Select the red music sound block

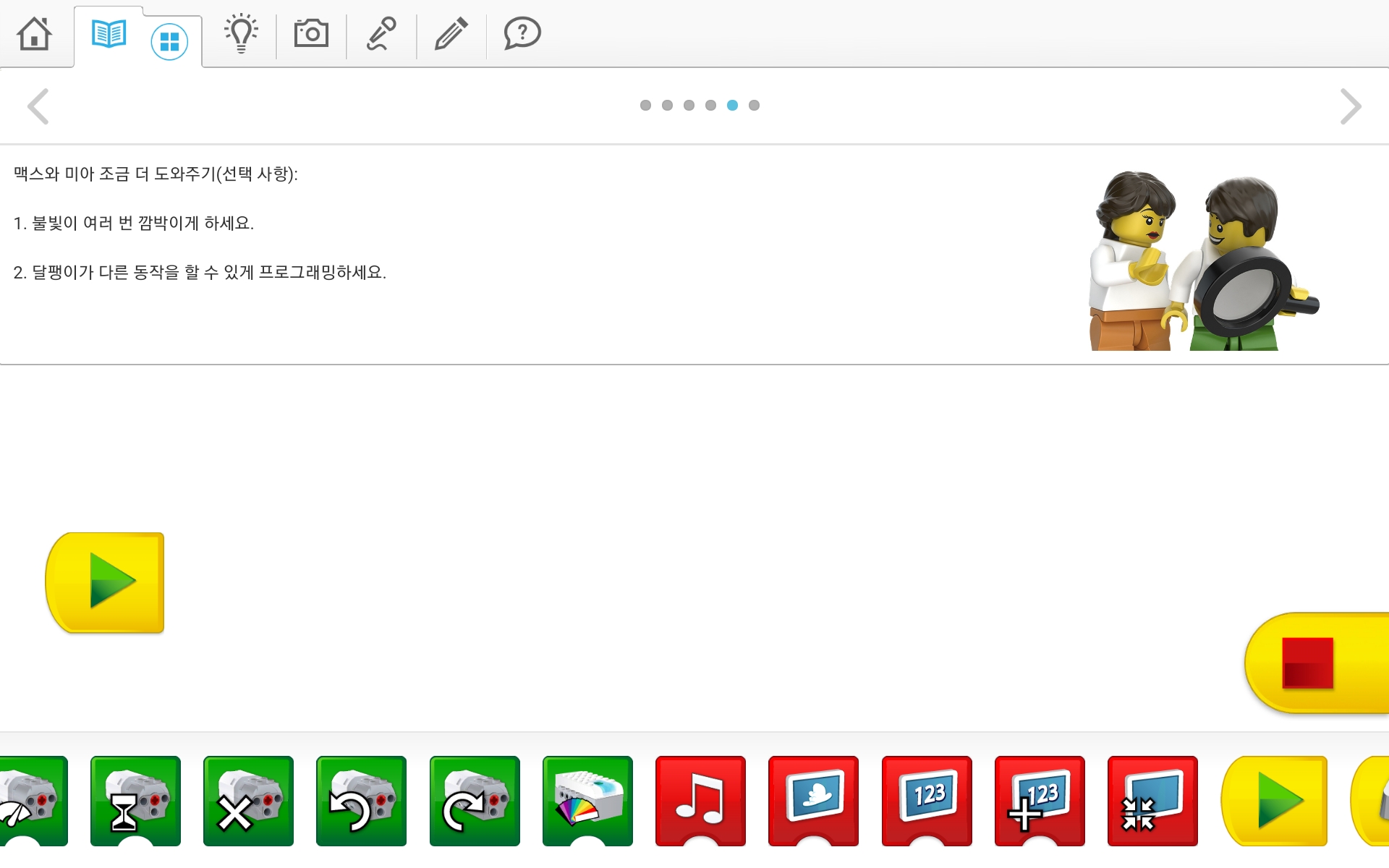(x=700, y=801)
